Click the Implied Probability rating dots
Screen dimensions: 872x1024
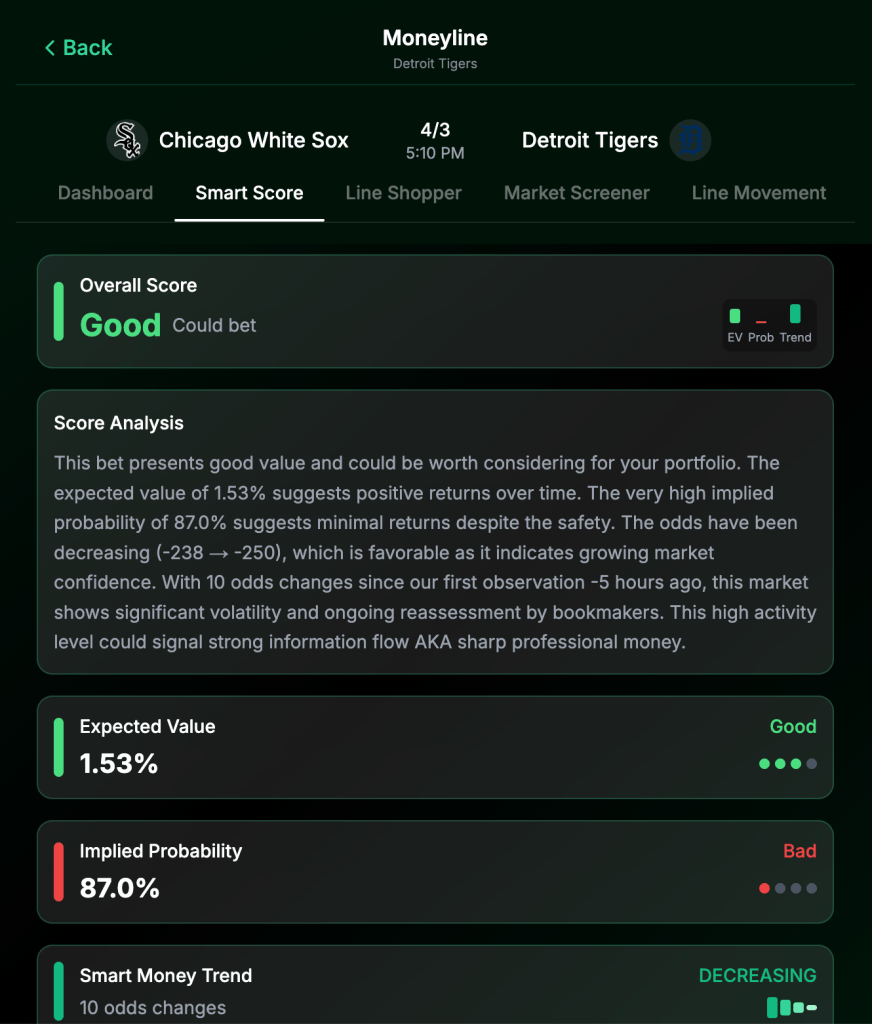pyautogui.click(x=788, y=888)
